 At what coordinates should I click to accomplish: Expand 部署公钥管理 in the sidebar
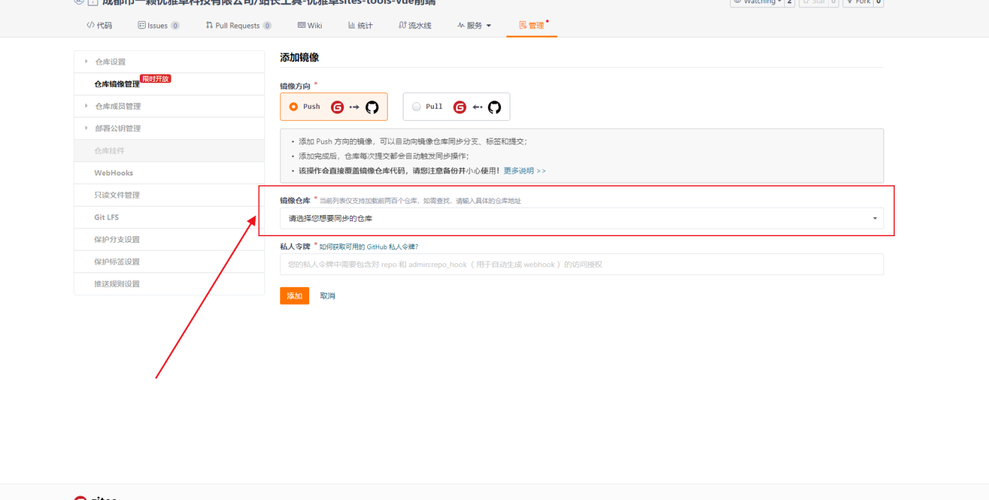click(169, 128)
